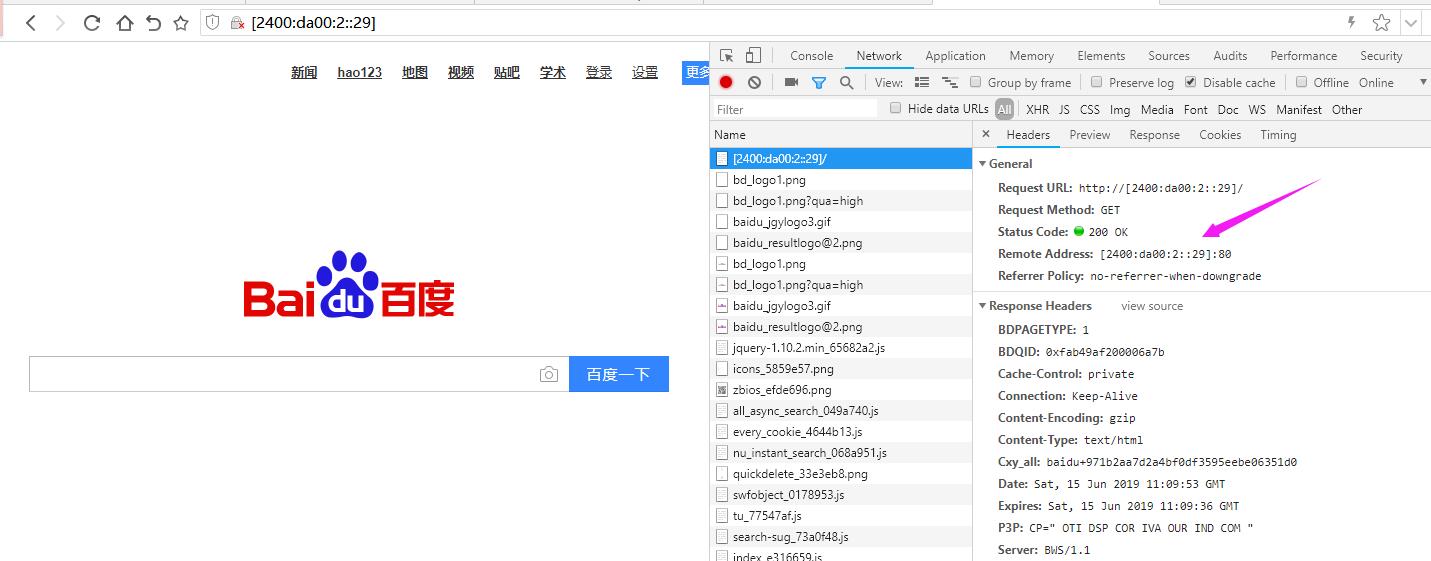Open the 新闻 link
Viewport: 1431px width, 561px height.
tap(304, 72)
